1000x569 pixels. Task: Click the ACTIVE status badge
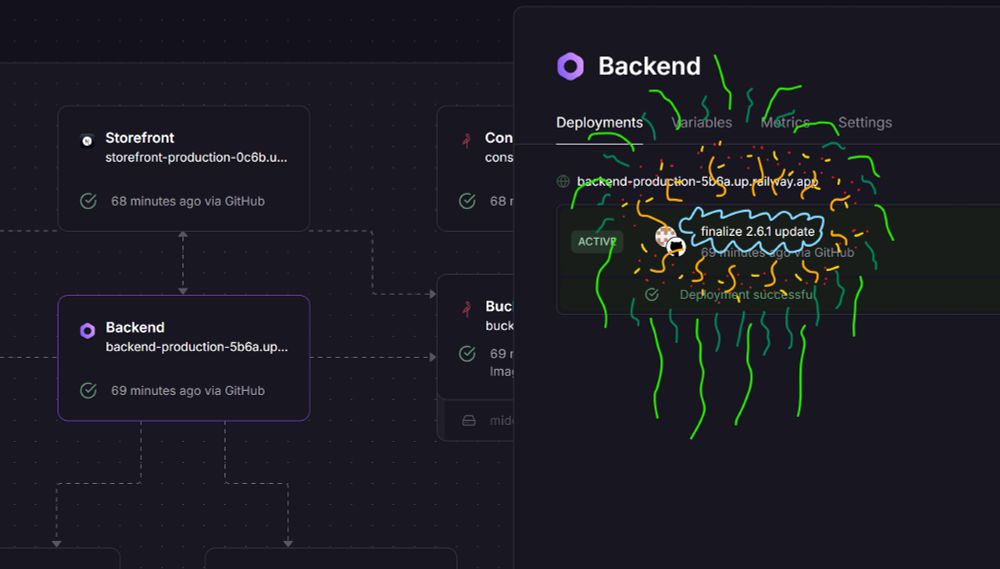click(x=597, y=242)
